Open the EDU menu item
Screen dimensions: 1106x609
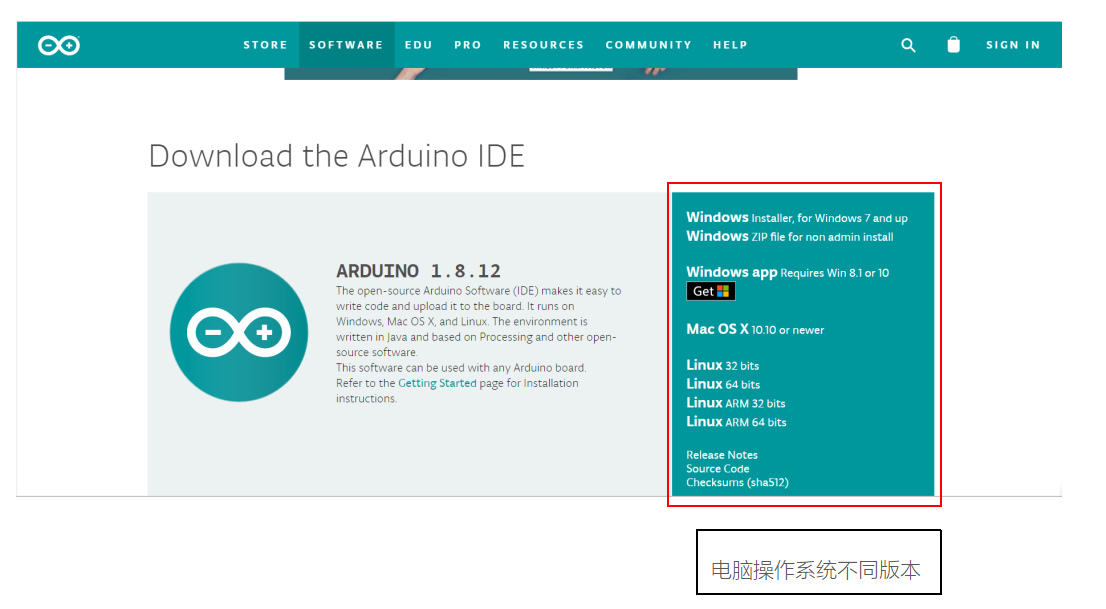[x=418, y=45]
